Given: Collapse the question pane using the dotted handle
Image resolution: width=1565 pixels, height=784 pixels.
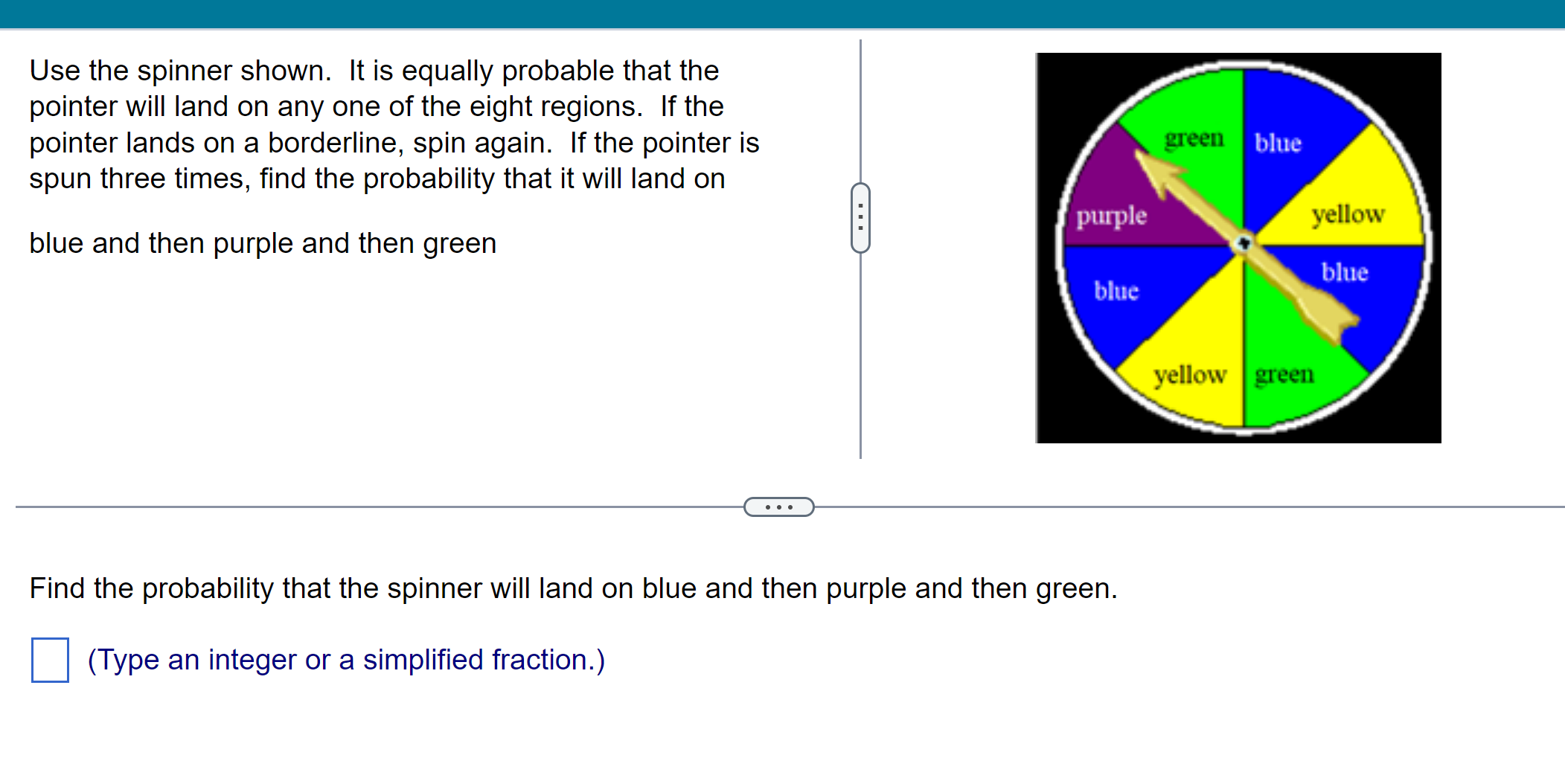Looking at the screenshot, I should 861,216.
